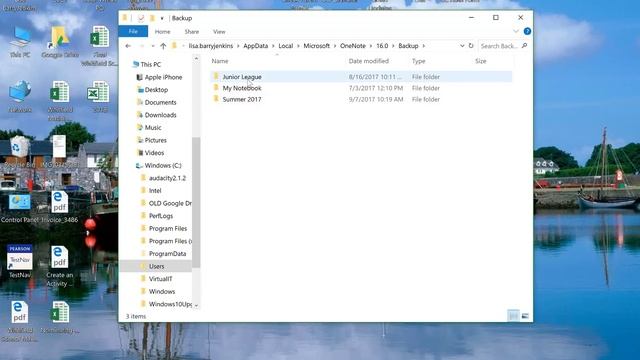Open Documents in navigation pane
The width and height of the screenshot is (640, 360).
[x=160, y=102]
